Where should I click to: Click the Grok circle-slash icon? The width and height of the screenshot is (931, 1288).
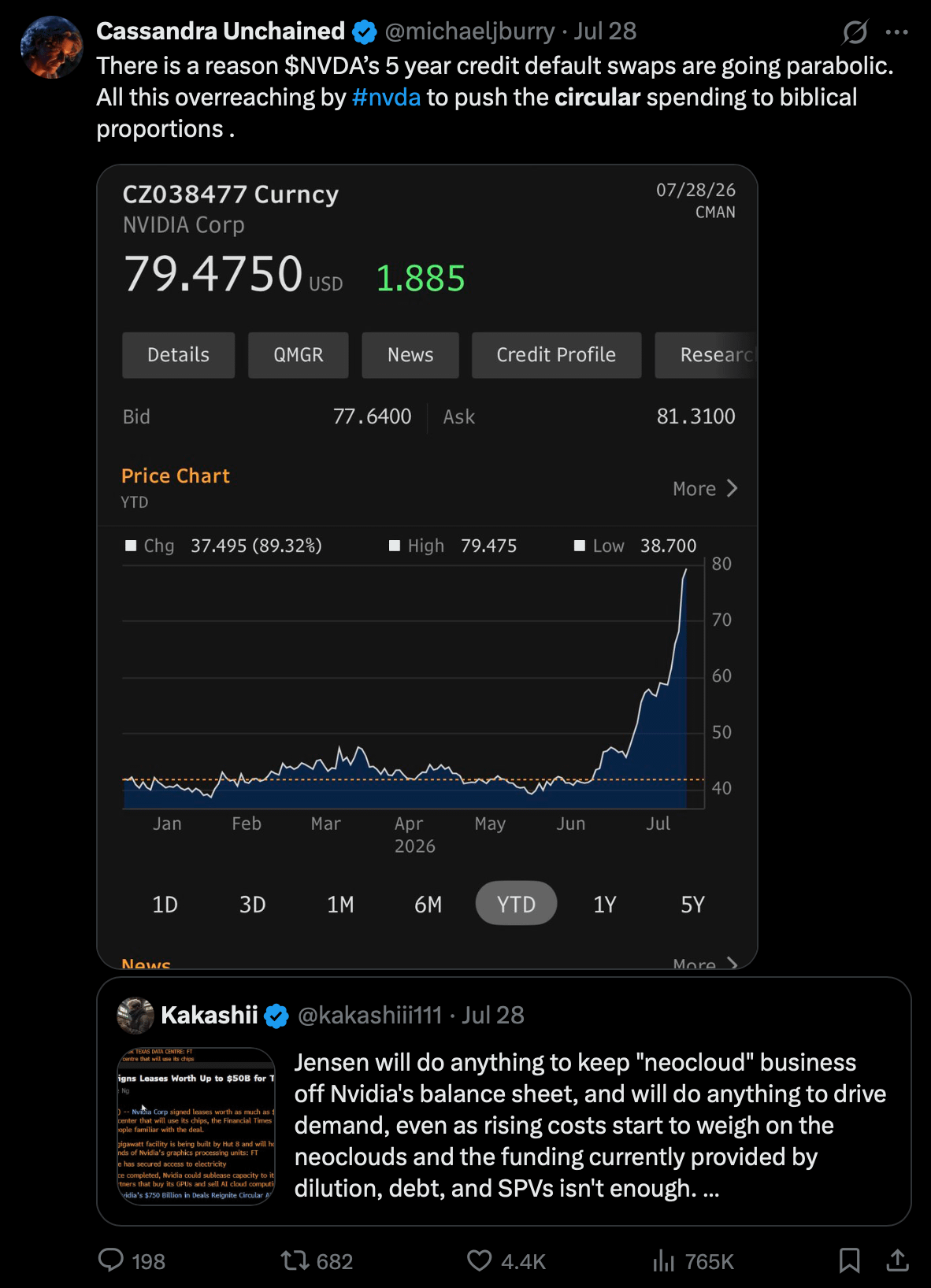(x=855, y=32)
